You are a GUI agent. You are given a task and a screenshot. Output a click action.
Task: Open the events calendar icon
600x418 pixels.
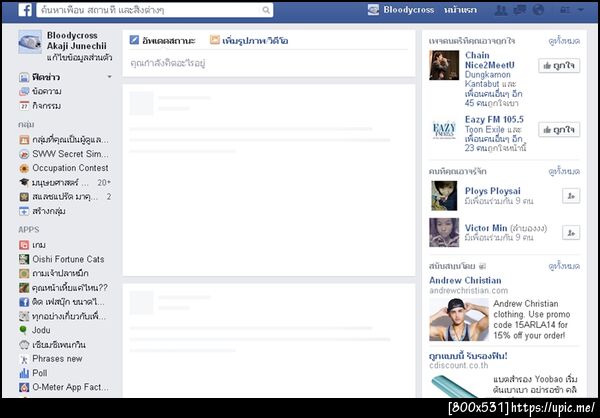click(24, 106)
